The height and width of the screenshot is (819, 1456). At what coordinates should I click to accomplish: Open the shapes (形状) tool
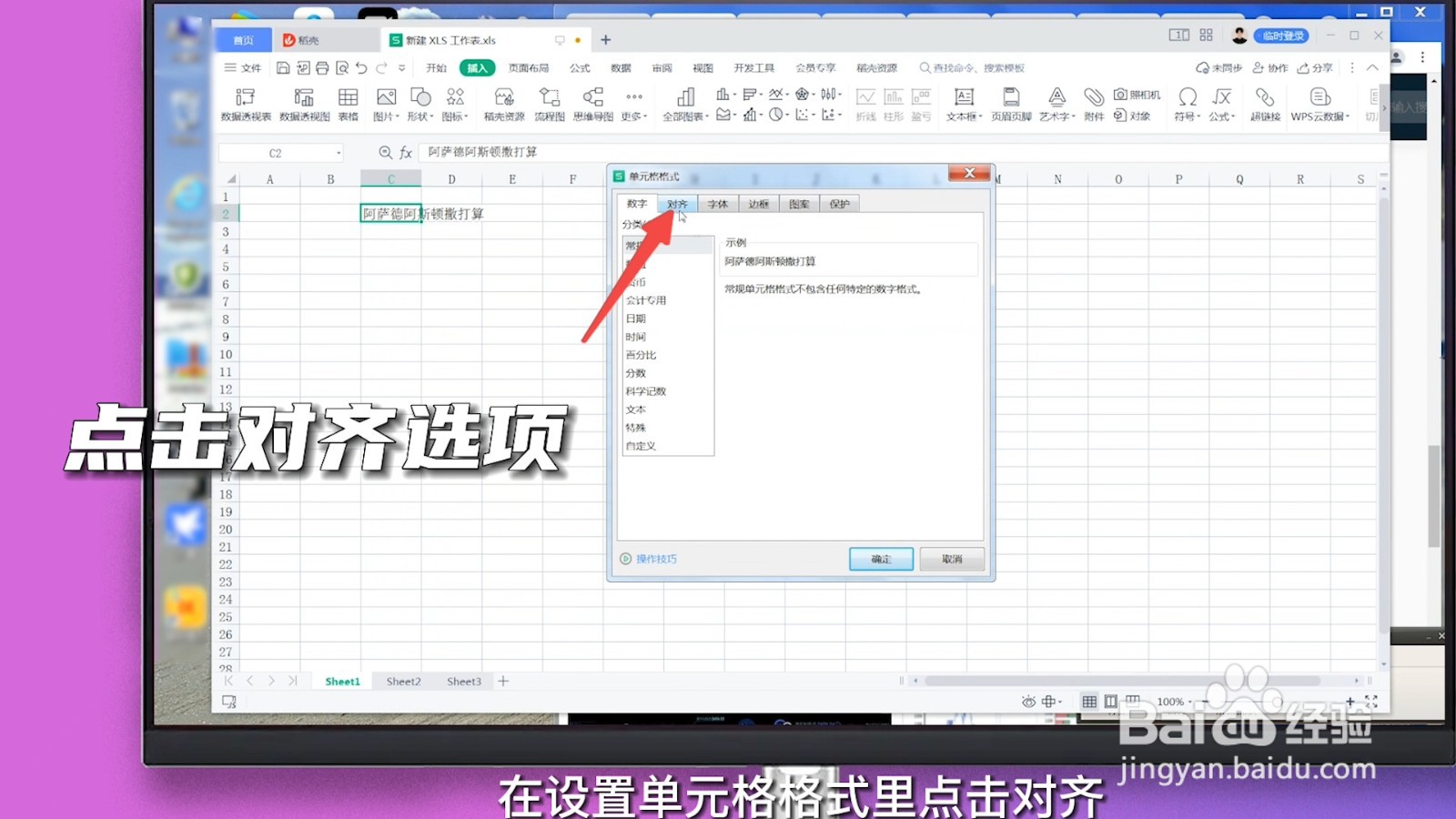(420, 105)
